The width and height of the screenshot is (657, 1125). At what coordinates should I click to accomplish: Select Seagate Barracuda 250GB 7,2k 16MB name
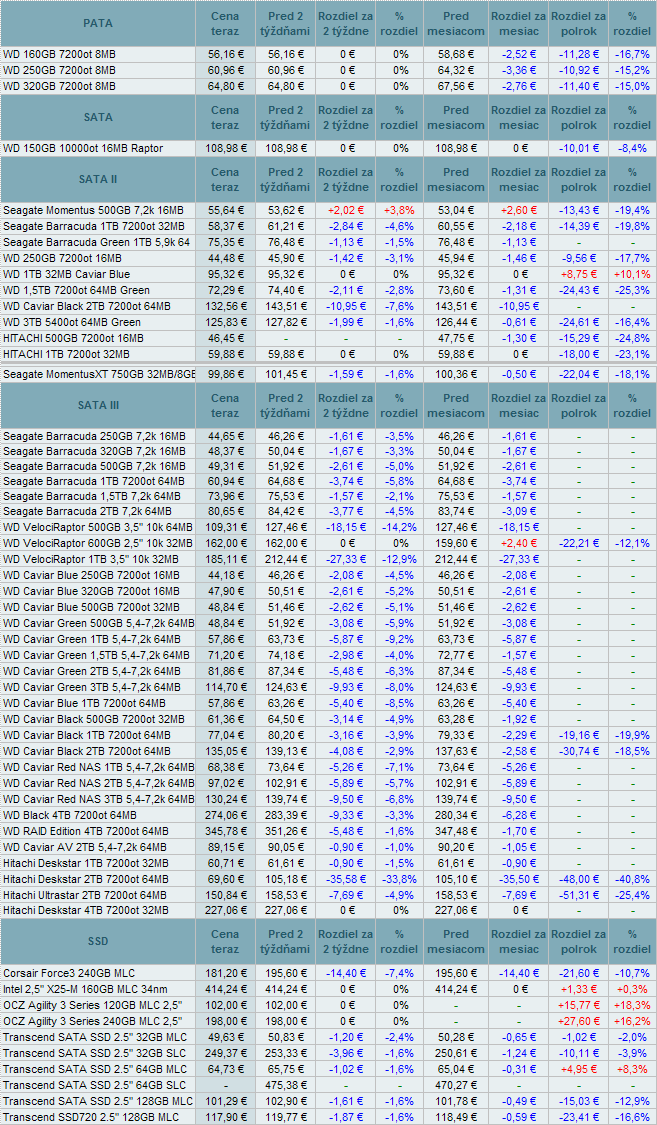pyautogui.click(x=94, y=436)
